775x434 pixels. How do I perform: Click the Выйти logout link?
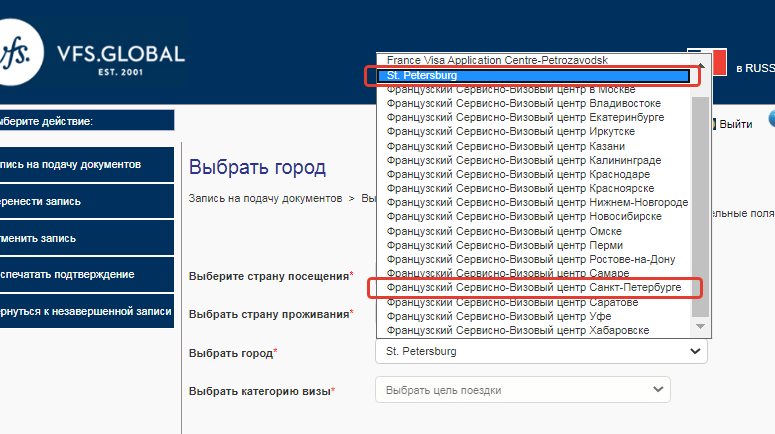coord(735,125)
